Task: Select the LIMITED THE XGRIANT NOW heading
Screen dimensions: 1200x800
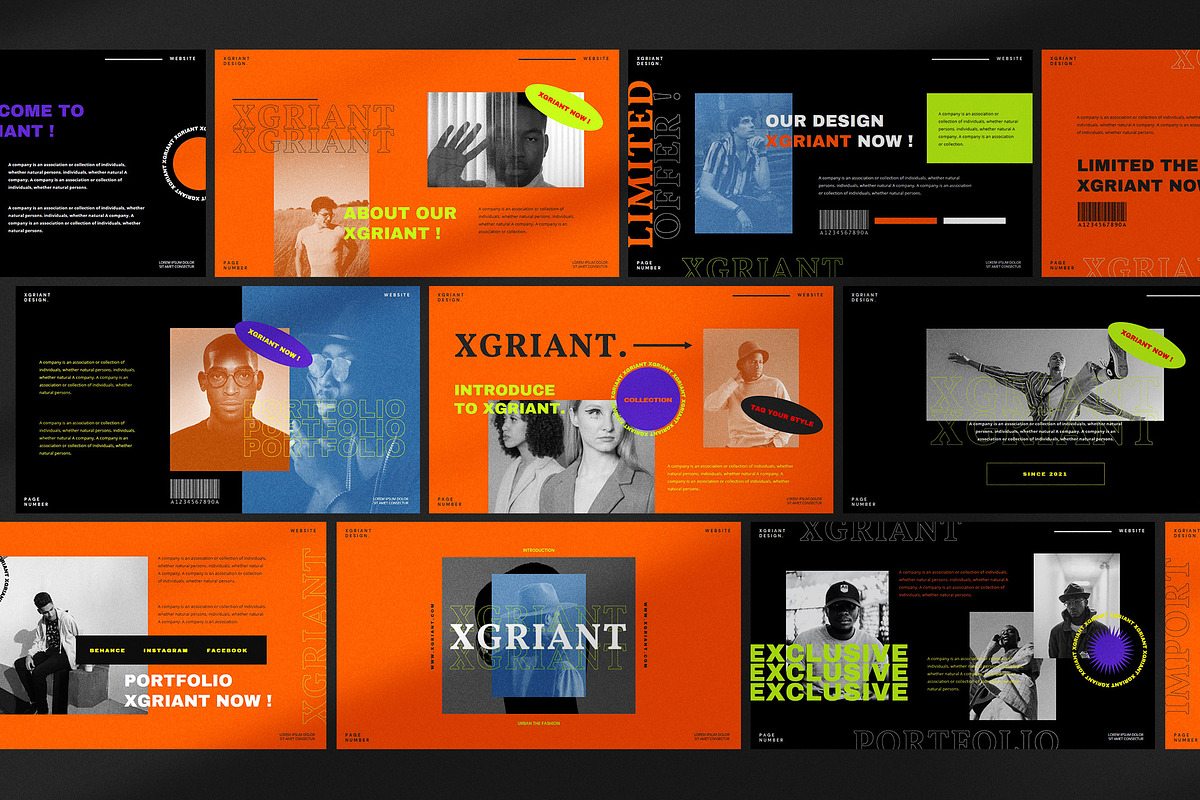Action: click(1138, 175)
